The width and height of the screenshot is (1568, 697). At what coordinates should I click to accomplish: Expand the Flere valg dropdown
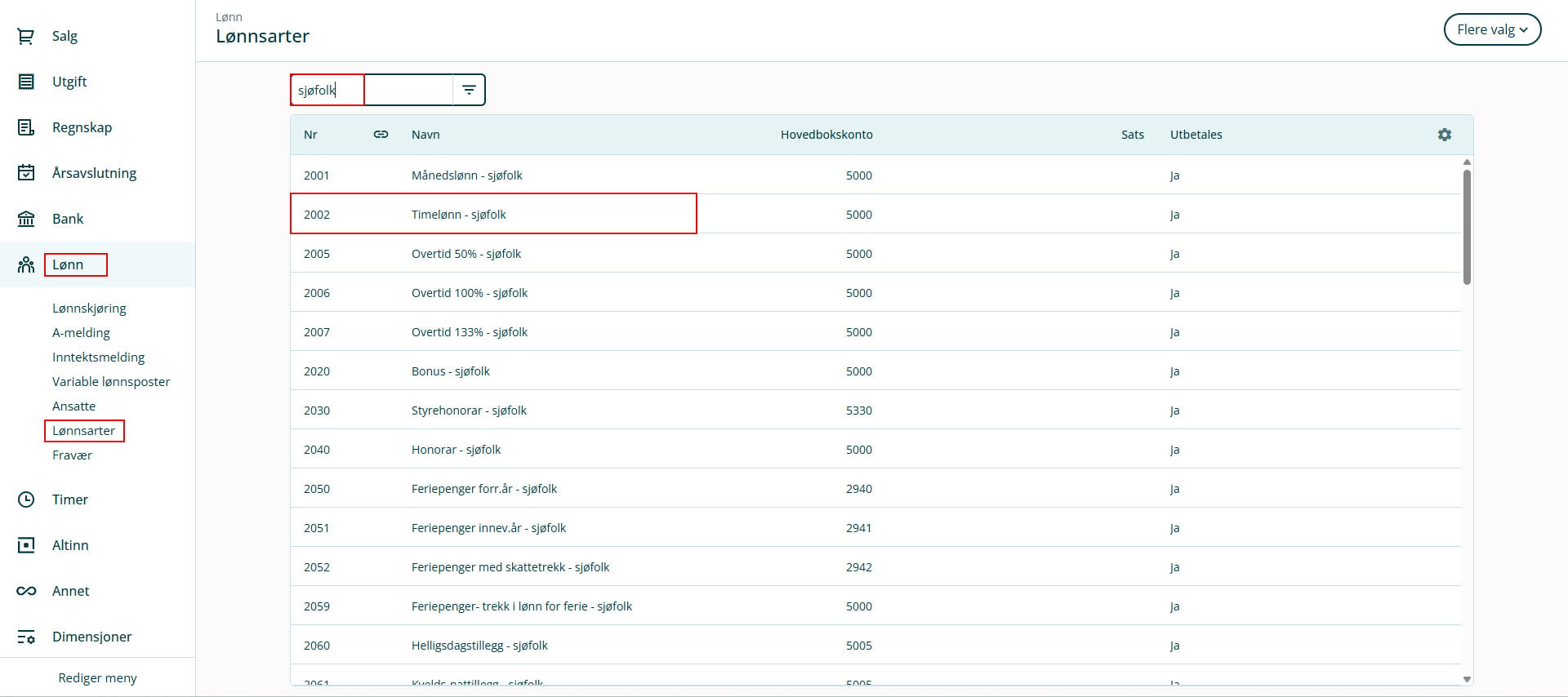pyautogui.click(x=1491, y=29)
